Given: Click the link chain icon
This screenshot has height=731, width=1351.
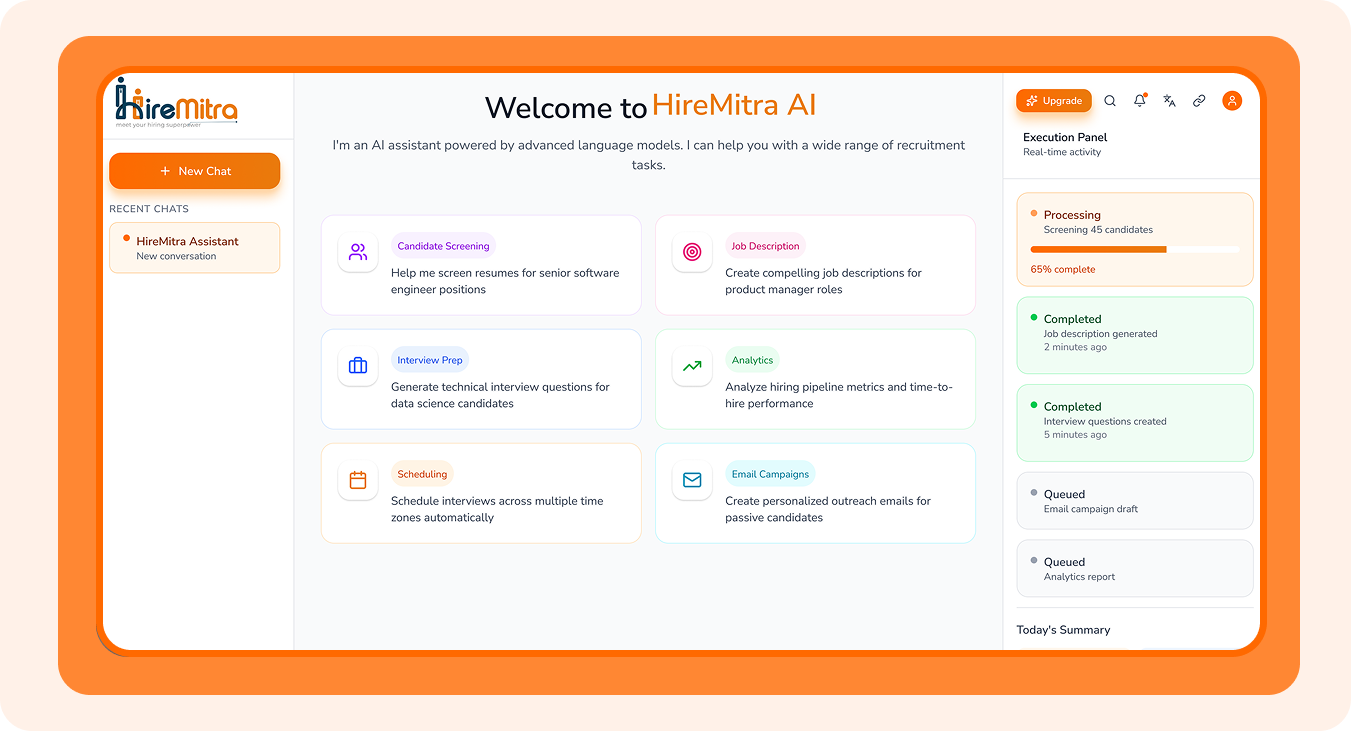Looking at the screenshot, I should point(1199,101).
